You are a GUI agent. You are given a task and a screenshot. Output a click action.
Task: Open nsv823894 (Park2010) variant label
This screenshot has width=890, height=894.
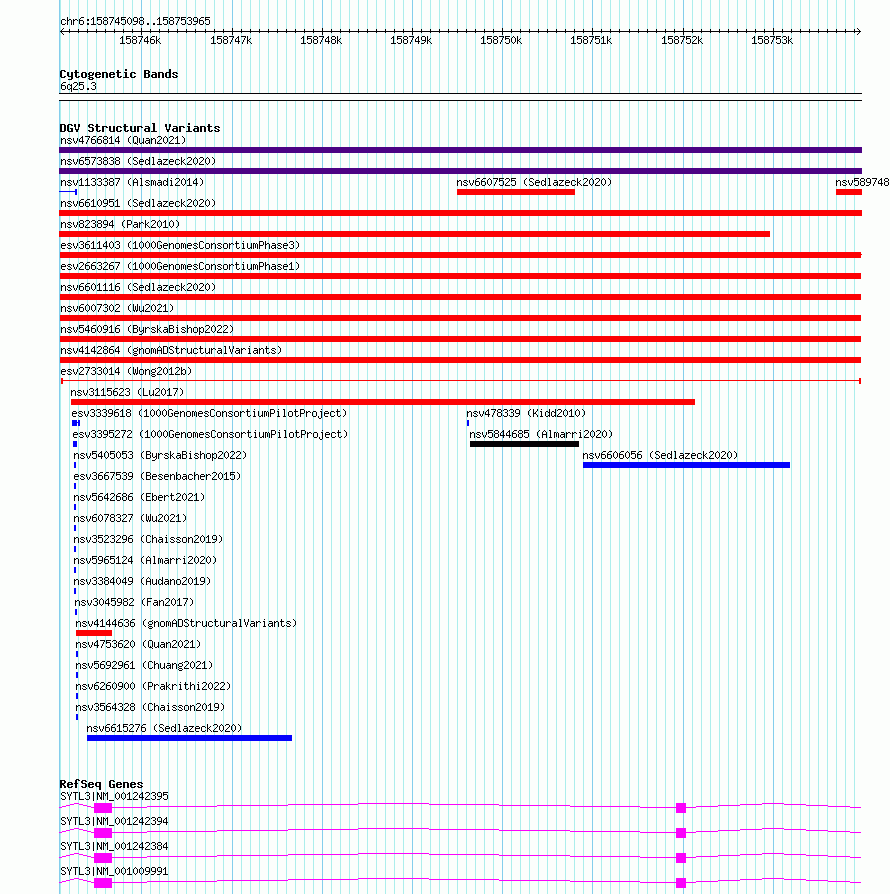120,225
